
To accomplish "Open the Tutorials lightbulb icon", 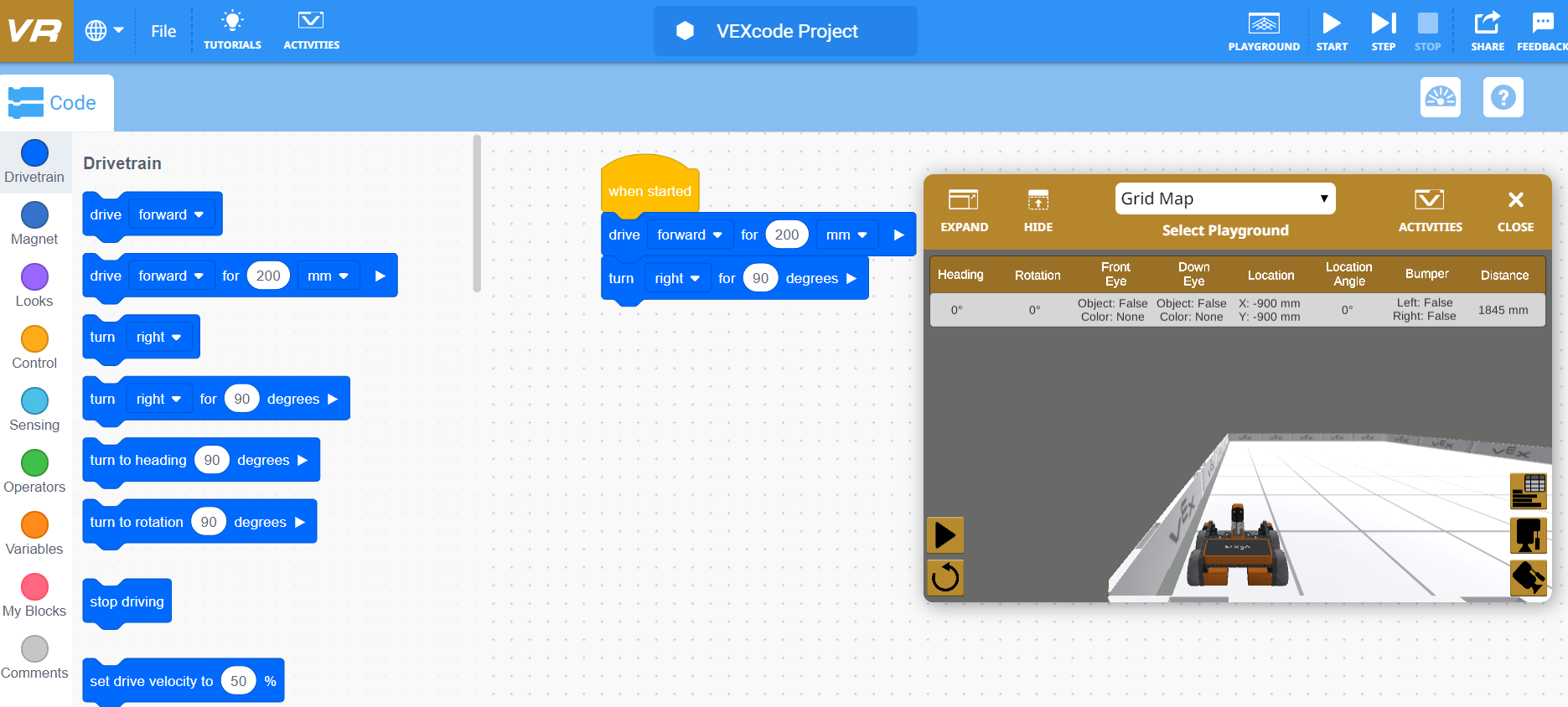I will tap(232, 30).
